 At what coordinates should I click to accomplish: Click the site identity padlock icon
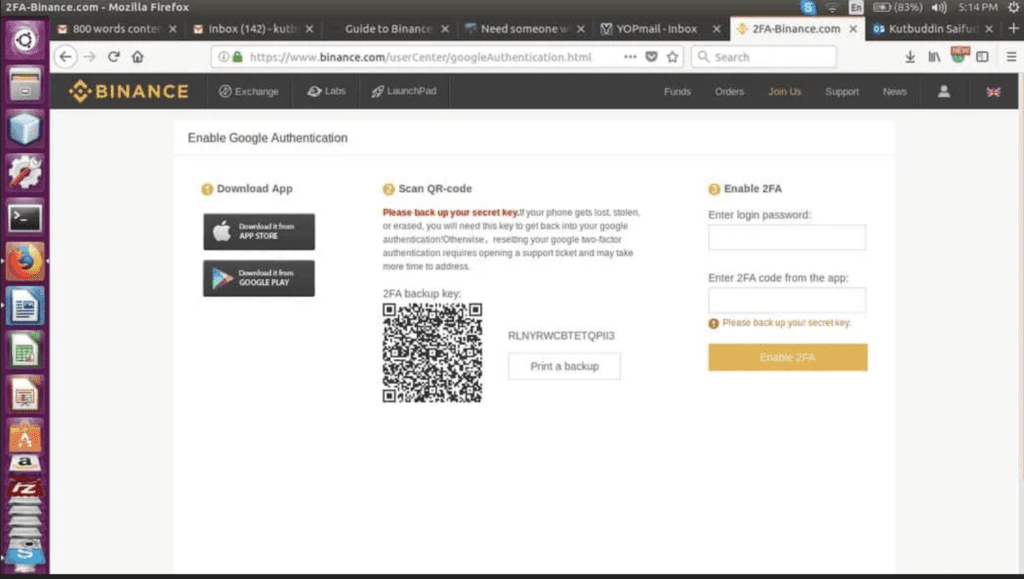(238, 57)
